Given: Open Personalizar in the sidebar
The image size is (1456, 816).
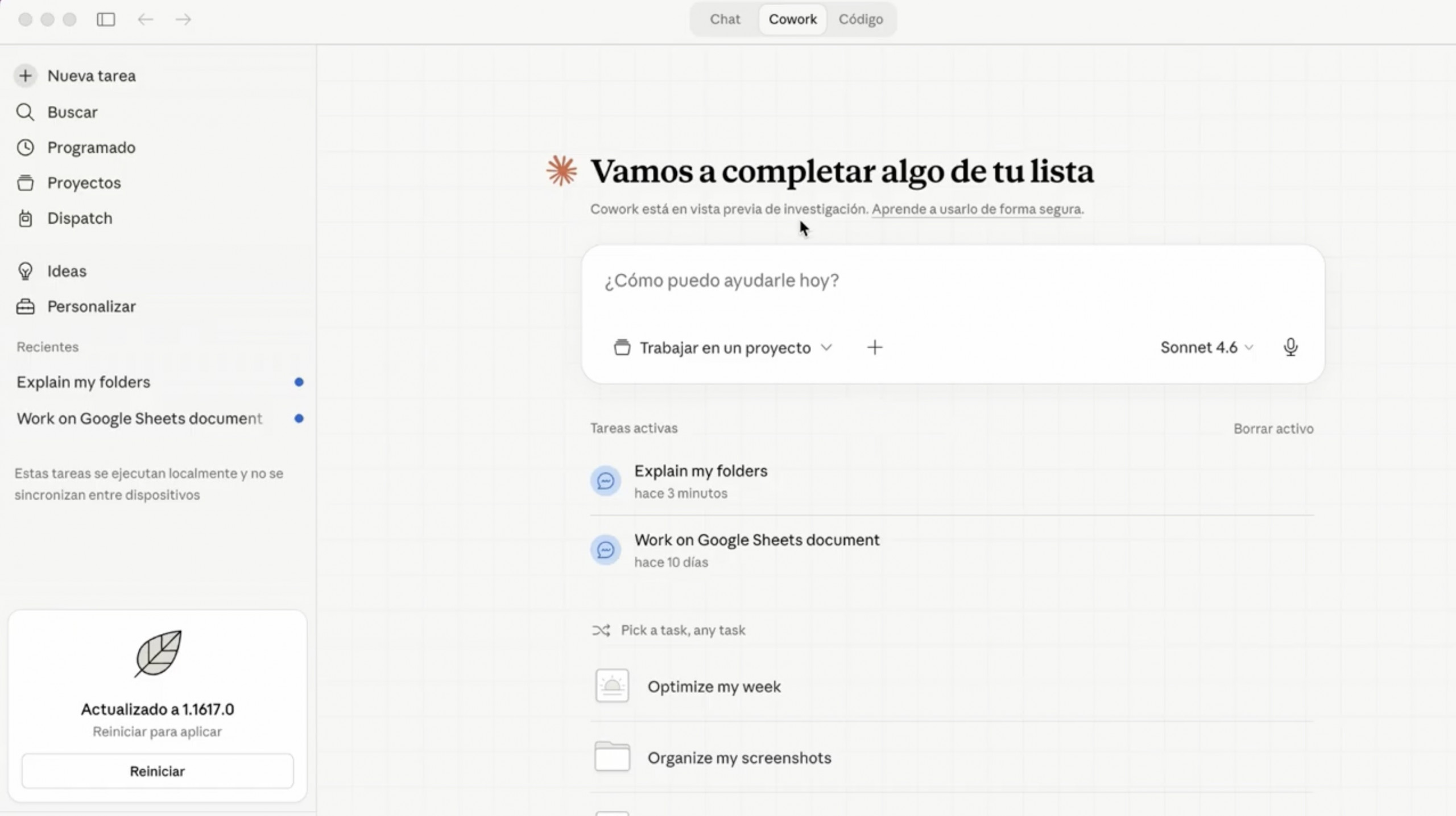Looking at the screenshot, I should [x=91, y=307].
